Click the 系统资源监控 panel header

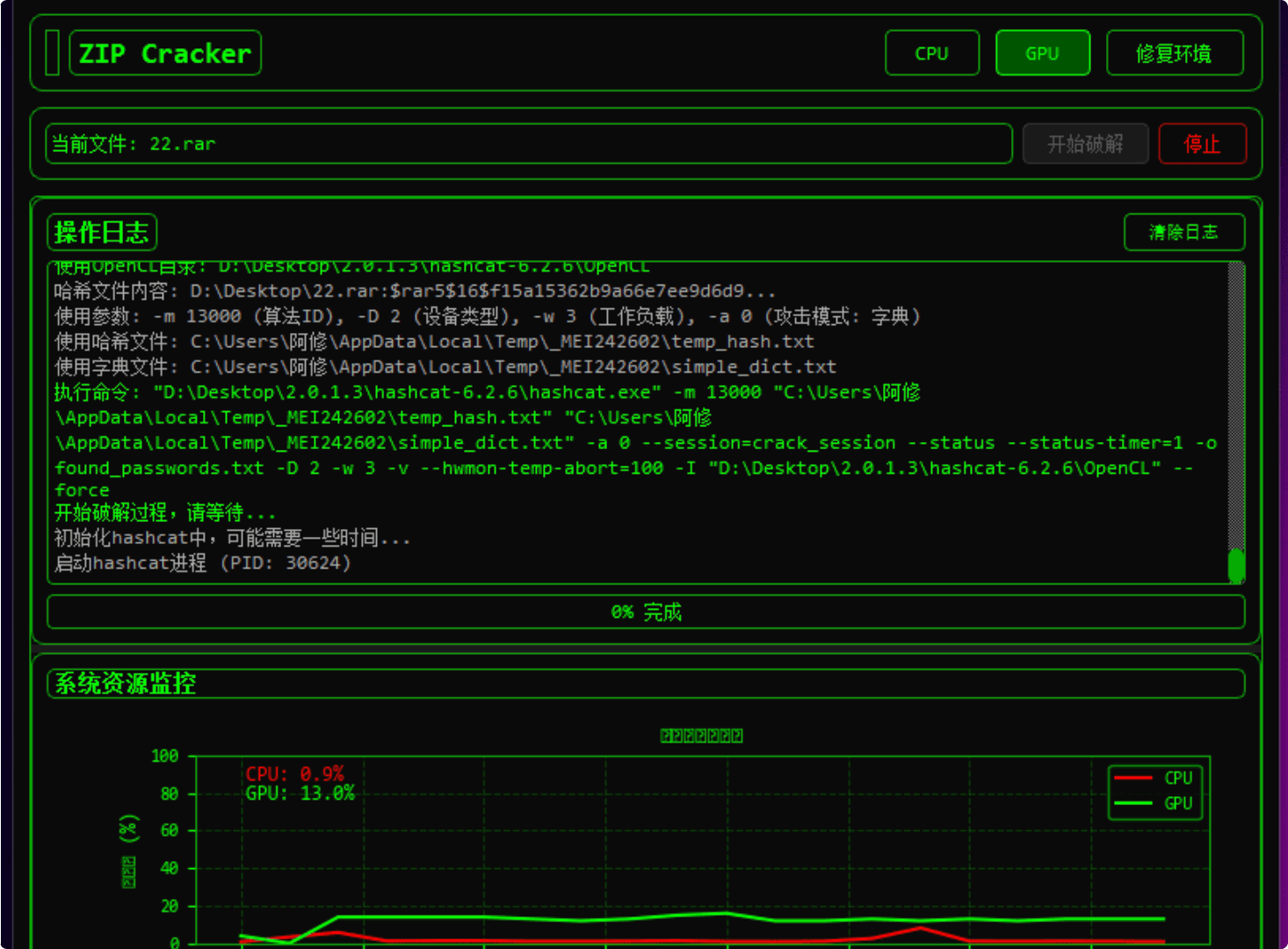[646, 684]
